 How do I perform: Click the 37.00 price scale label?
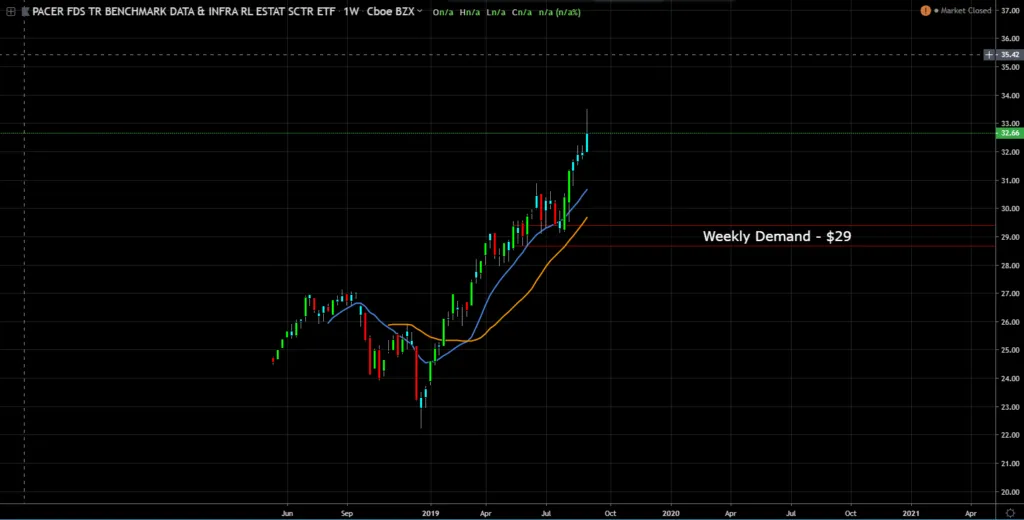pyautogui.click(x=1010, y=10)
